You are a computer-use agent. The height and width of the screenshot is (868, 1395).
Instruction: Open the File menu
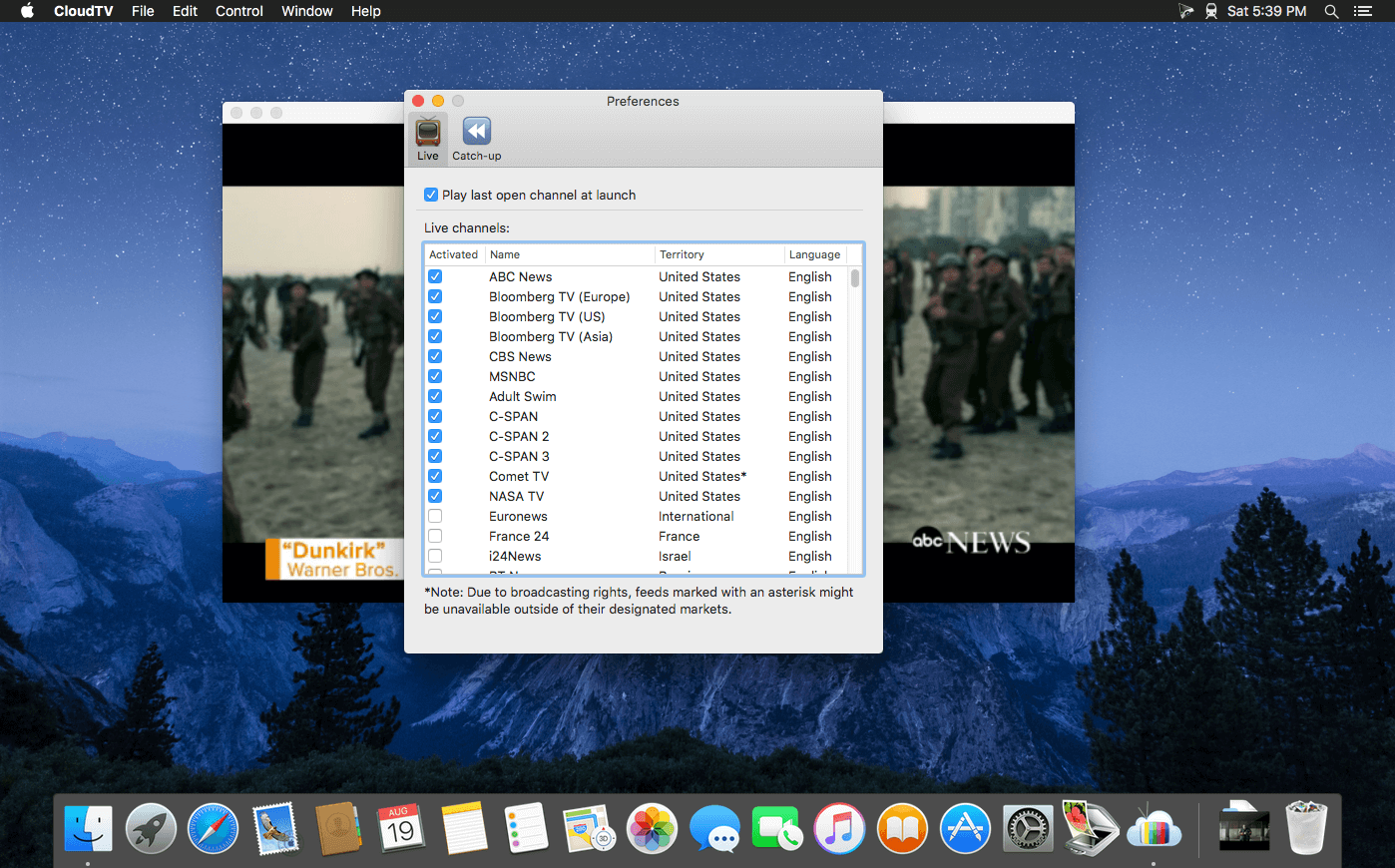(x=143, y=11)
